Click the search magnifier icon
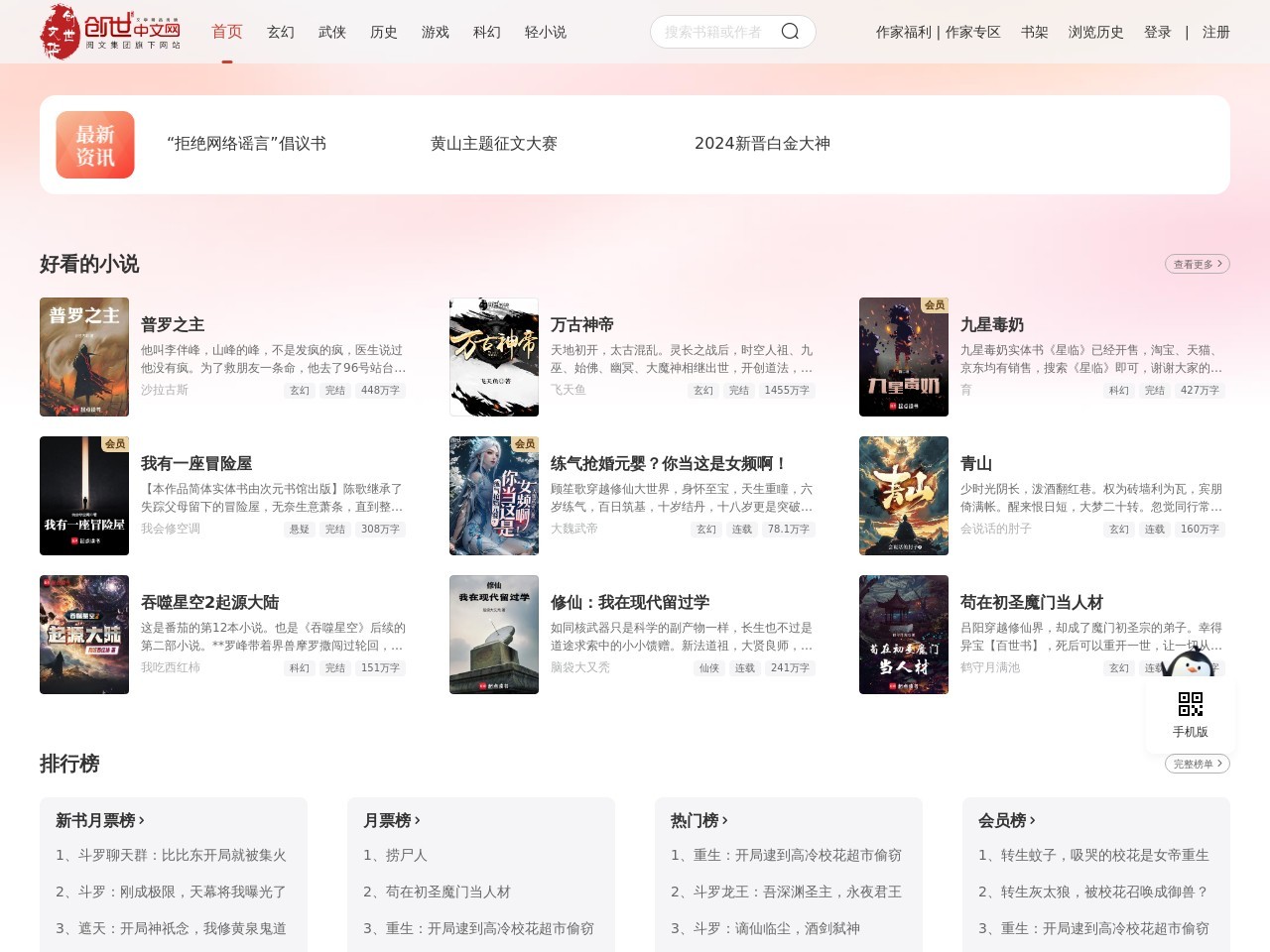 click(790, 32)
